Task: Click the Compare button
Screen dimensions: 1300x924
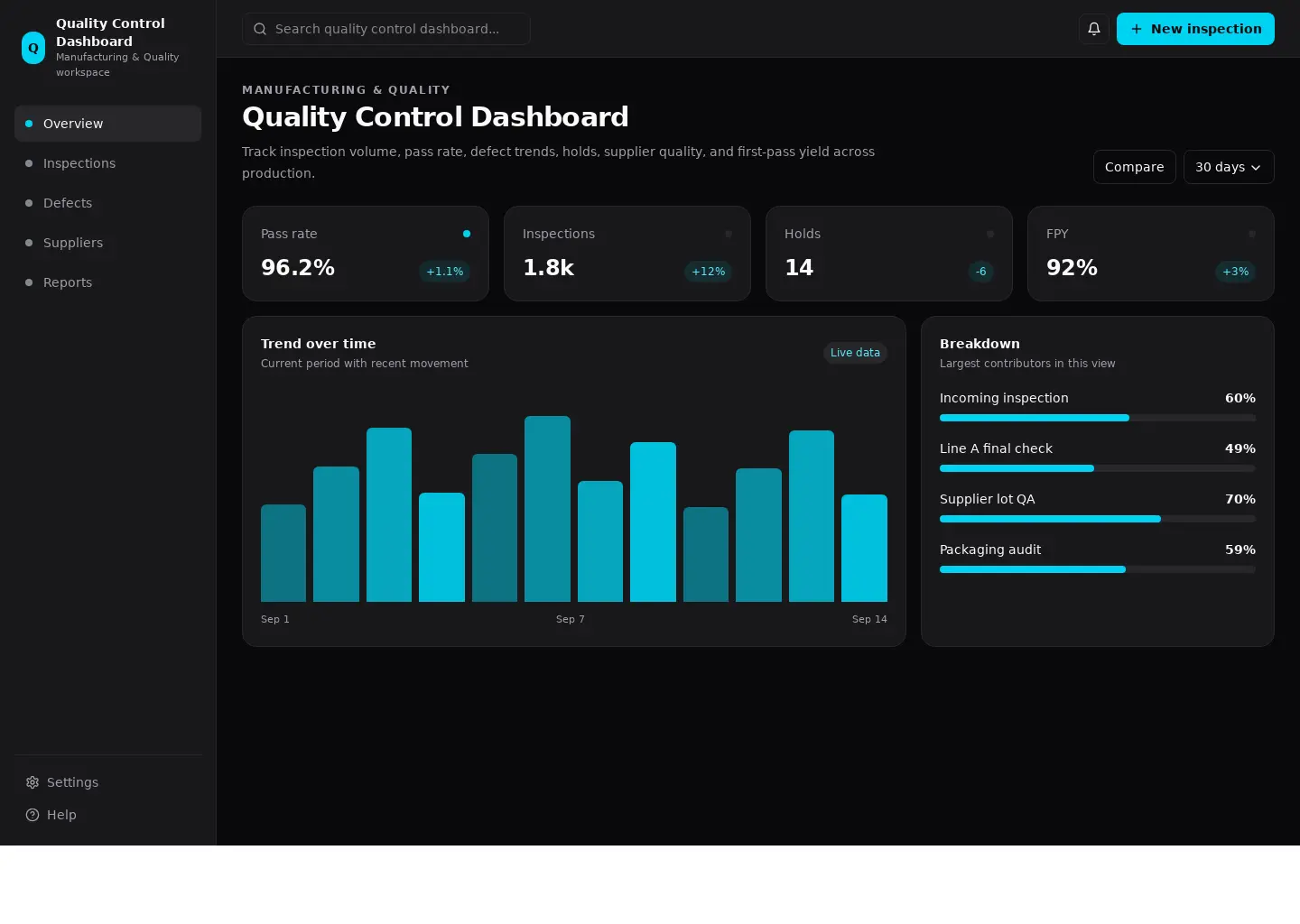Action: pos(1134,167)
